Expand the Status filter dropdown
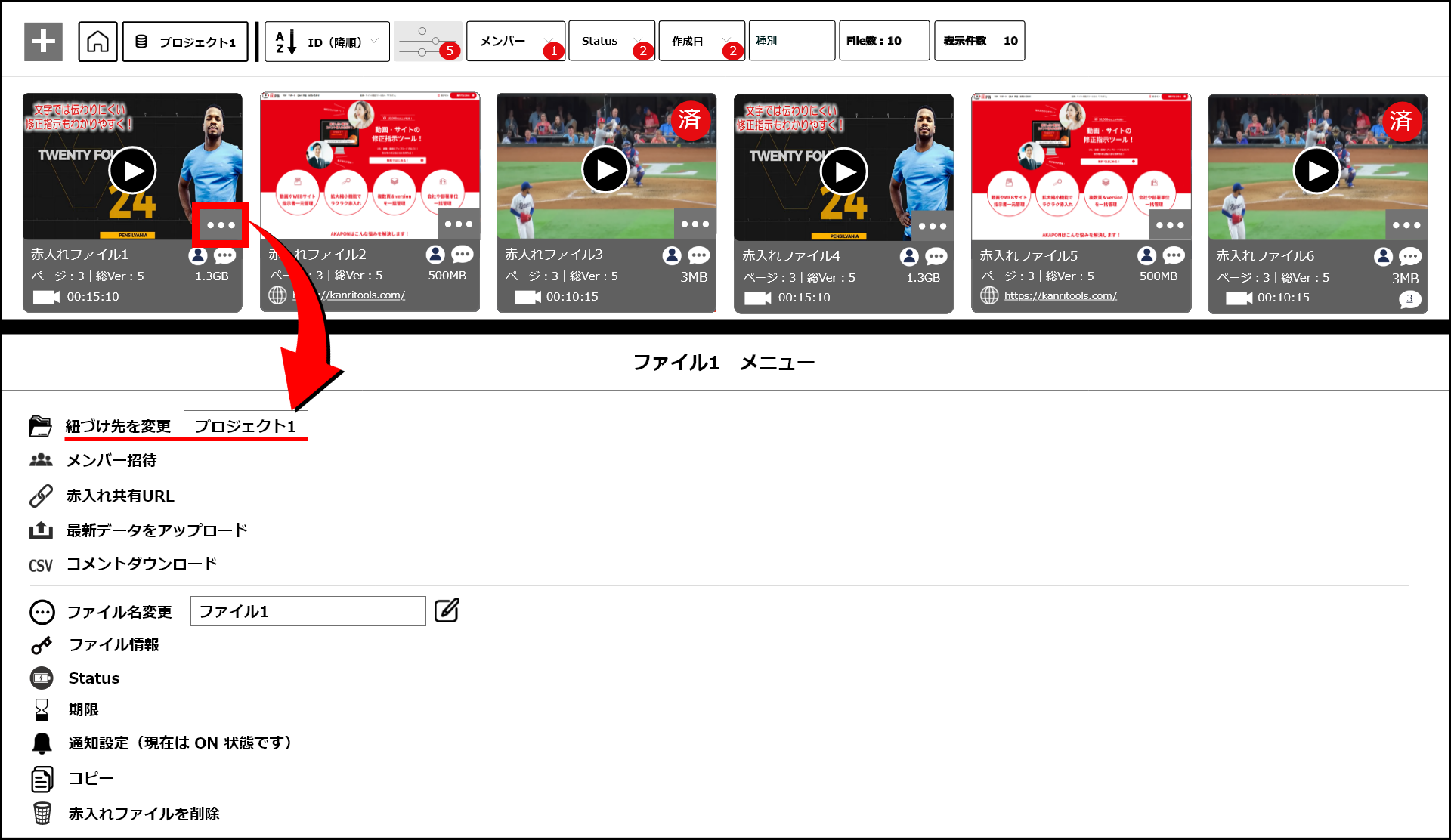 (x=611, y=41)
